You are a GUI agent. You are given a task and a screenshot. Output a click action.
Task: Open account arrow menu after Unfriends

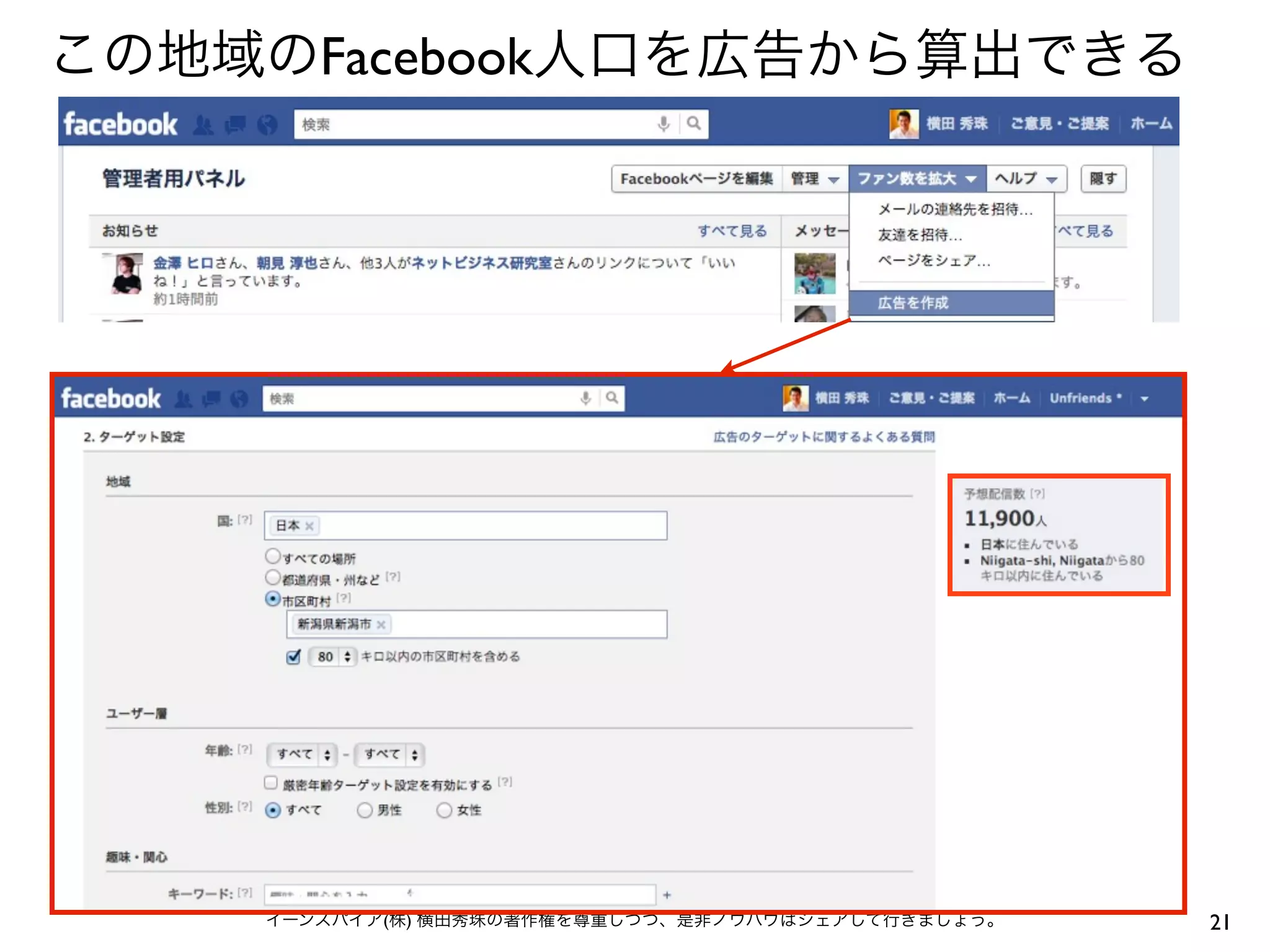pyautogui.click(x=1145, y=399)
